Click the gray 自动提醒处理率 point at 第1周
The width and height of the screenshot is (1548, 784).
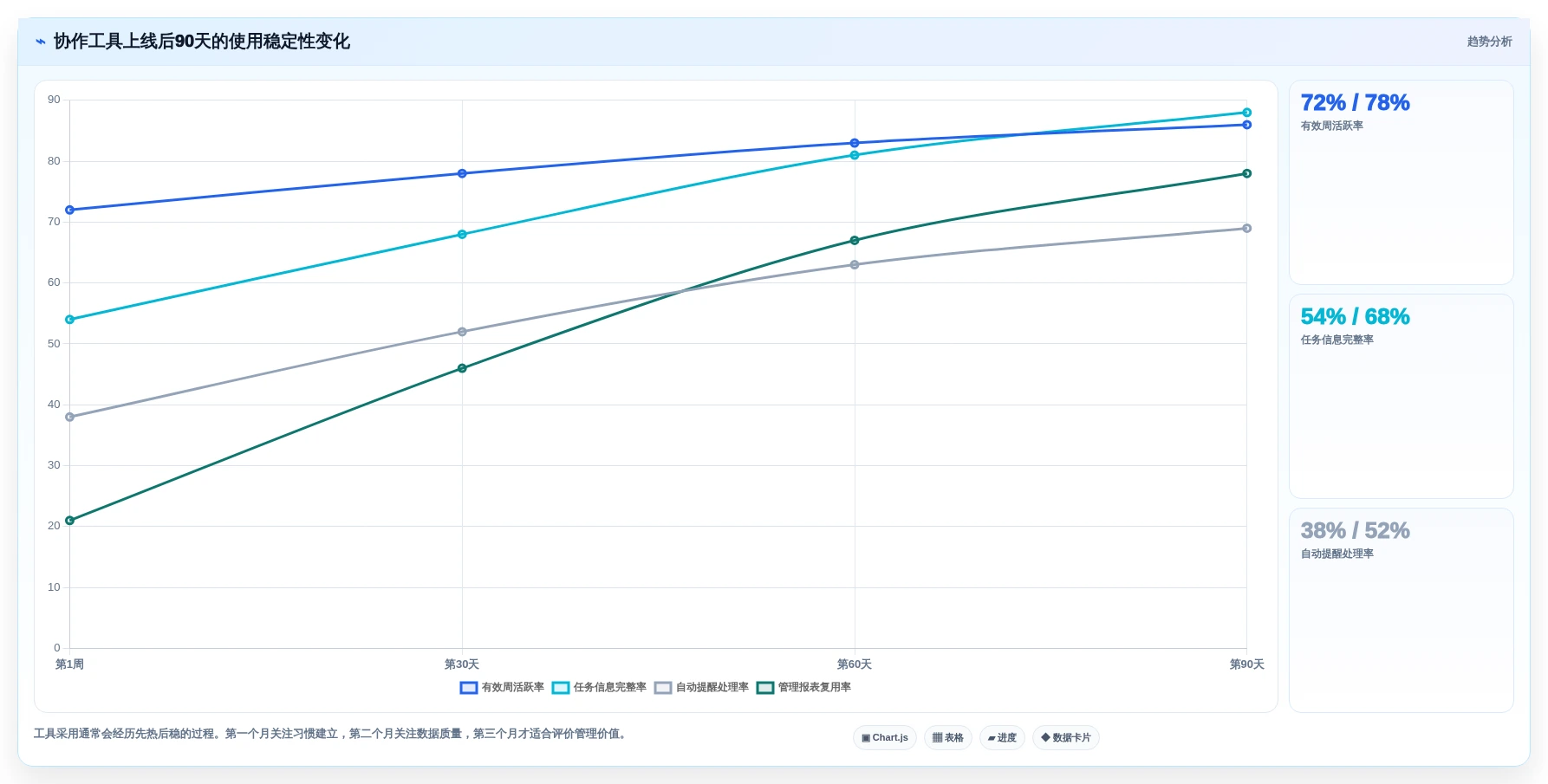(x=70, y=418)
